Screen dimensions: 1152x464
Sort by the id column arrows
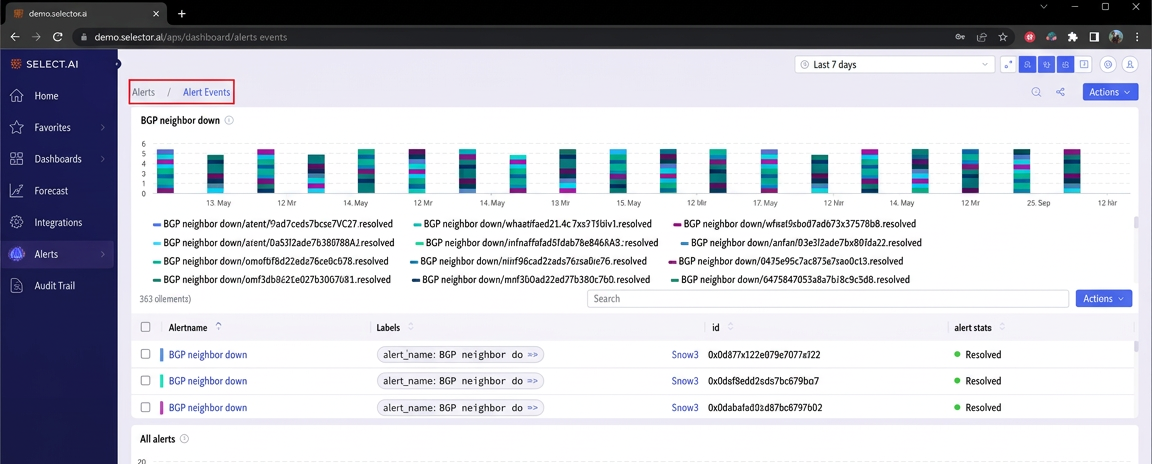point(730,327)
